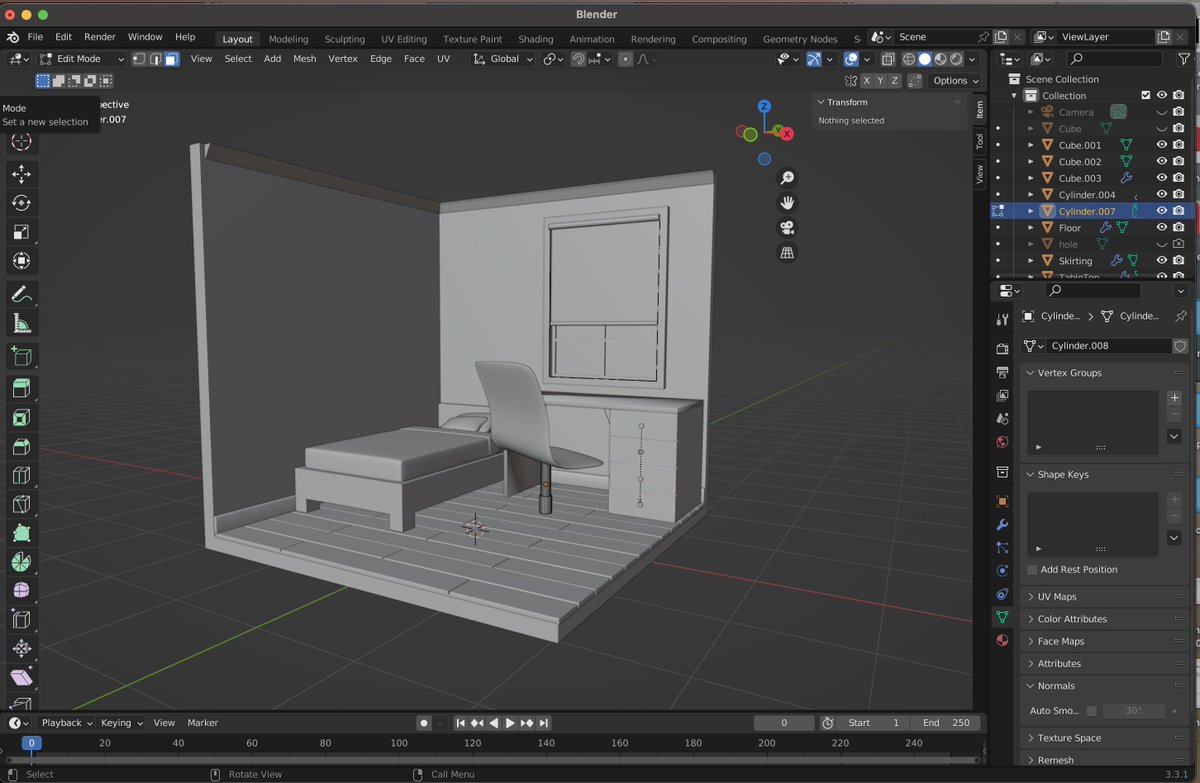Open the Render menu
The width and height of the screenshot is (1200, 783).
[100, 37]
